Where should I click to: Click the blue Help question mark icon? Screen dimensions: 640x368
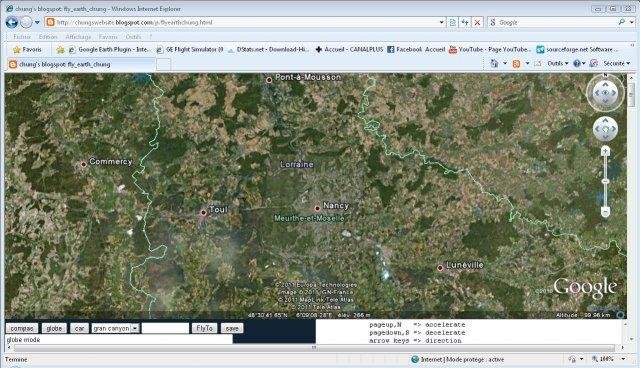click(577, 63)
